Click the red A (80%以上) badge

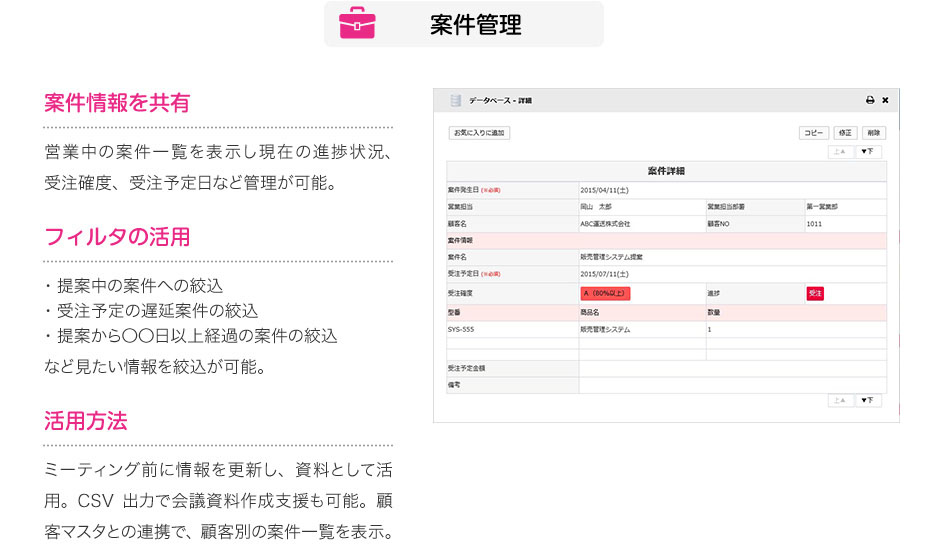click(x=605, y=294)
